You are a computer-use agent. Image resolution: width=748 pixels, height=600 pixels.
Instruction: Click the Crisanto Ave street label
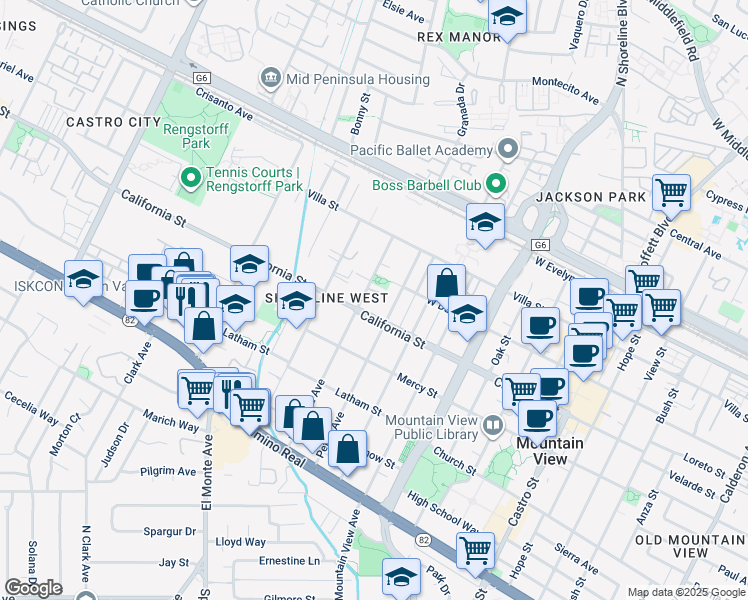pyautogui.click(x=224, y=103)
